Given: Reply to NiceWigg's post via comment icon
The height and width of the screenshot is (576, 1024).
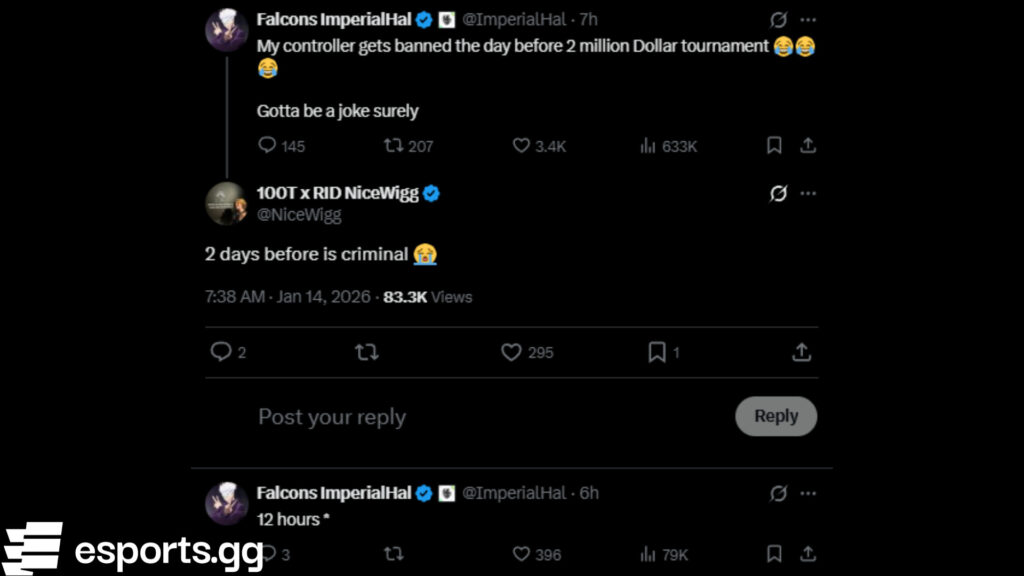Looking at the screenshot, I should pos(221,352).
